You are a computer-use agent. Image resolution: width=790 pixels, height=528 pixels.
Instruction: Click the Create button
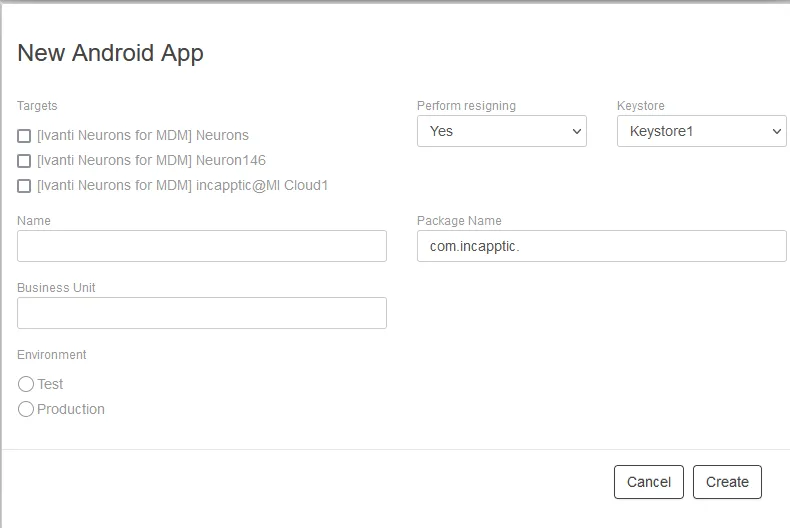tap(727, 482)
